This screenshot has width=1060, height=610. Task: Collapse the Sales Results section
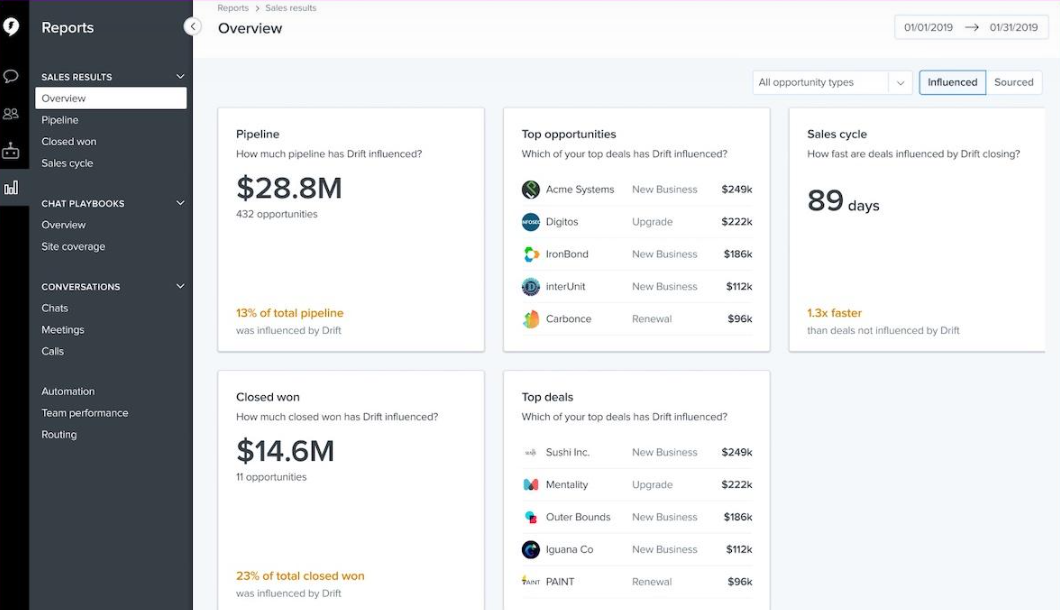click(180, 77)
